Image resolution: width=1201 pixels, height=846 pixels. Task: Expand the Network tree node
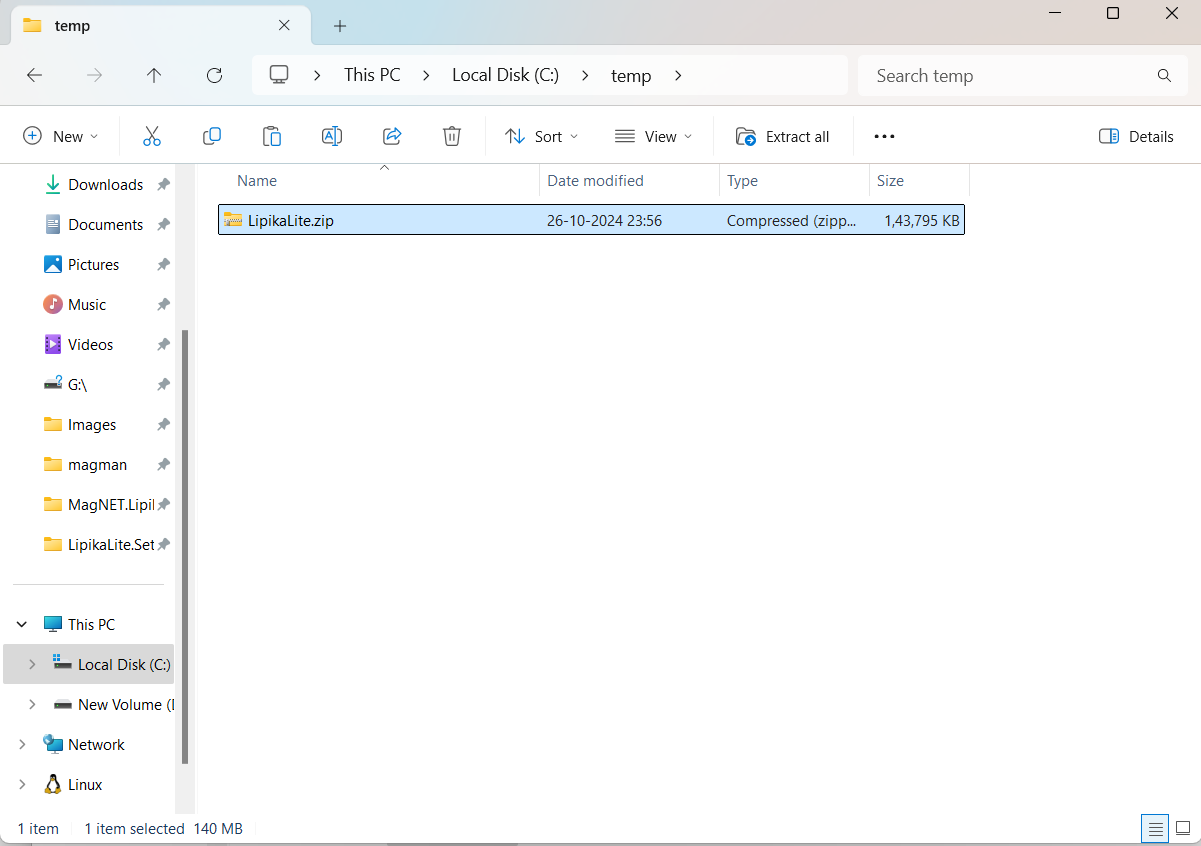click(x=22, y=744)
